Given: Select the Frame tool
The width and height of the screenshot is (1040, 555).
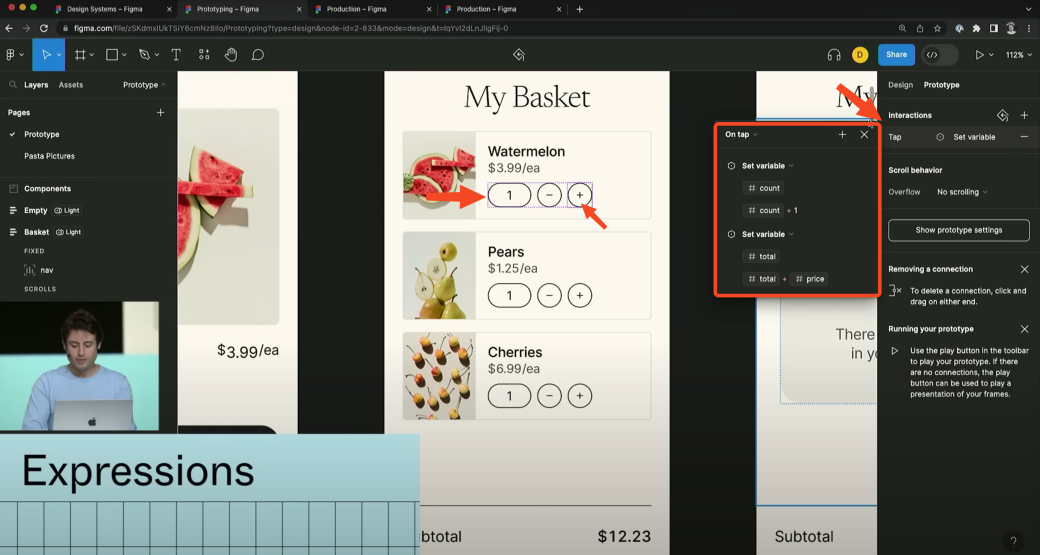Looking at the screenshot, I should coord(80,55).
